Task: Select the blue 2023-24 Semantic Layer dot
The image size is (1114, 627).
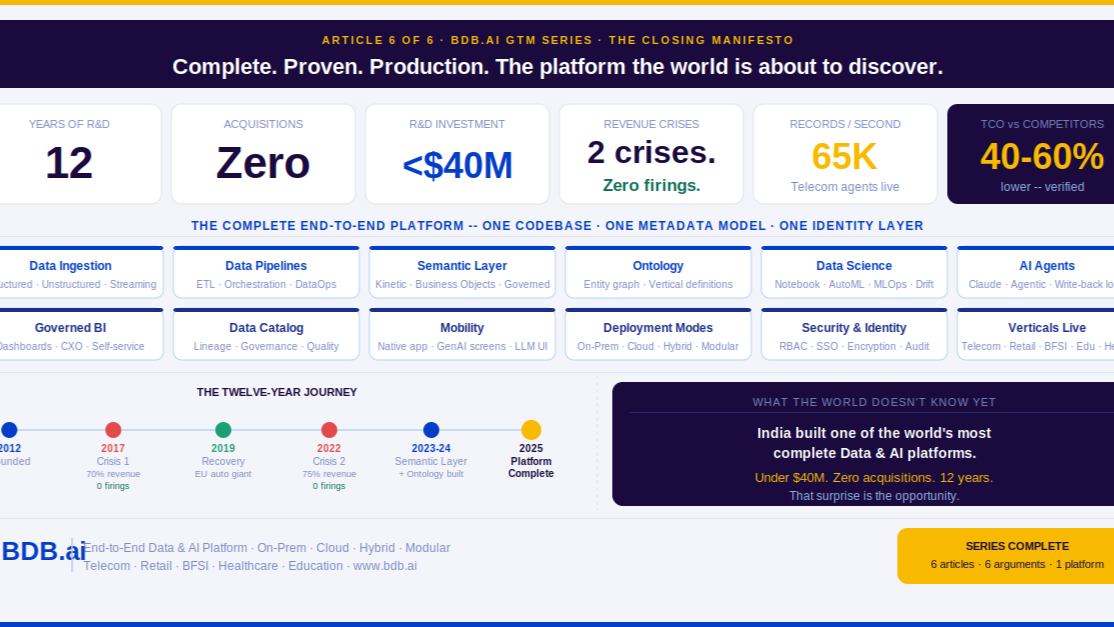Action: click(x=431, y=430)
